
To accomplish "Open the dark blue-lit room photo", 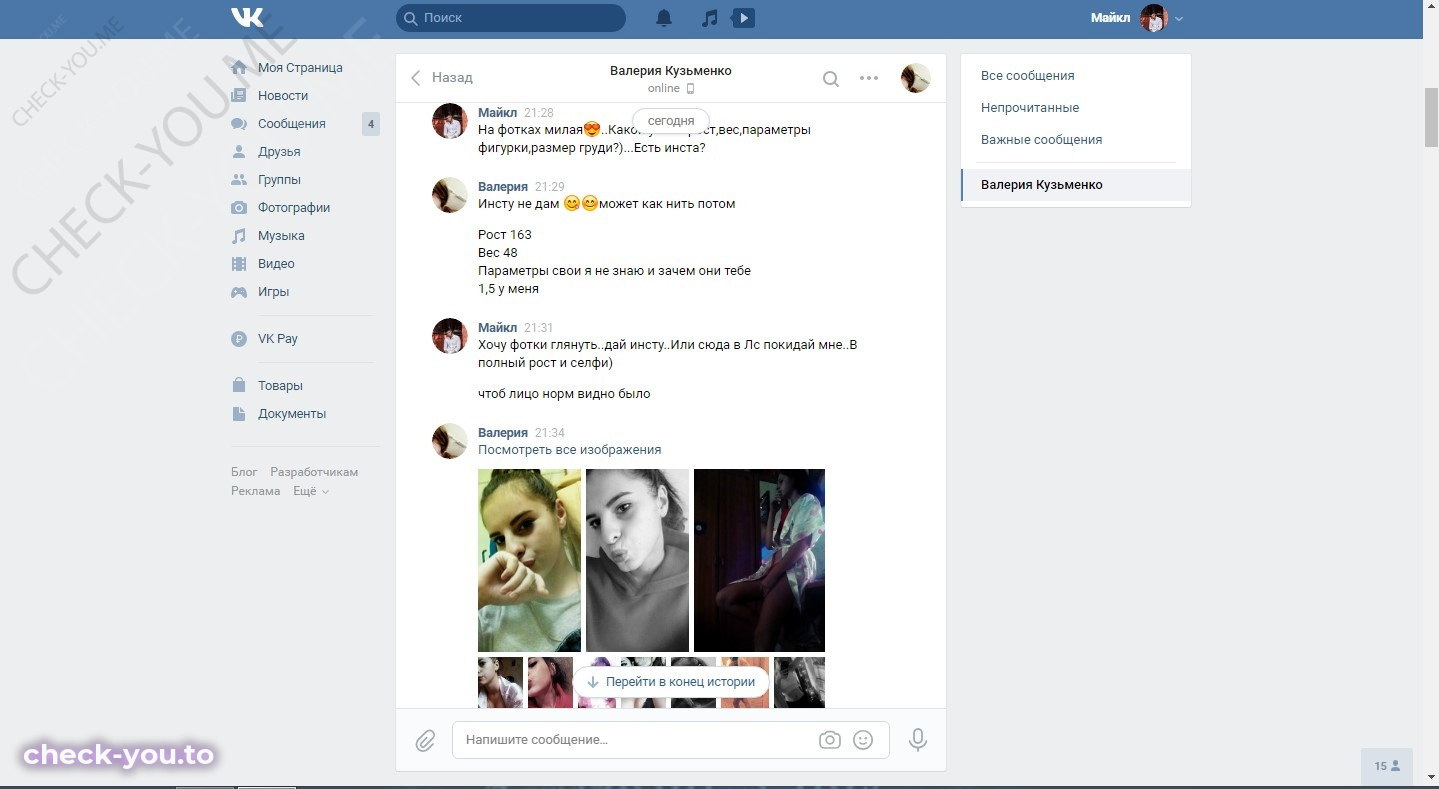I will click(759, 560).
